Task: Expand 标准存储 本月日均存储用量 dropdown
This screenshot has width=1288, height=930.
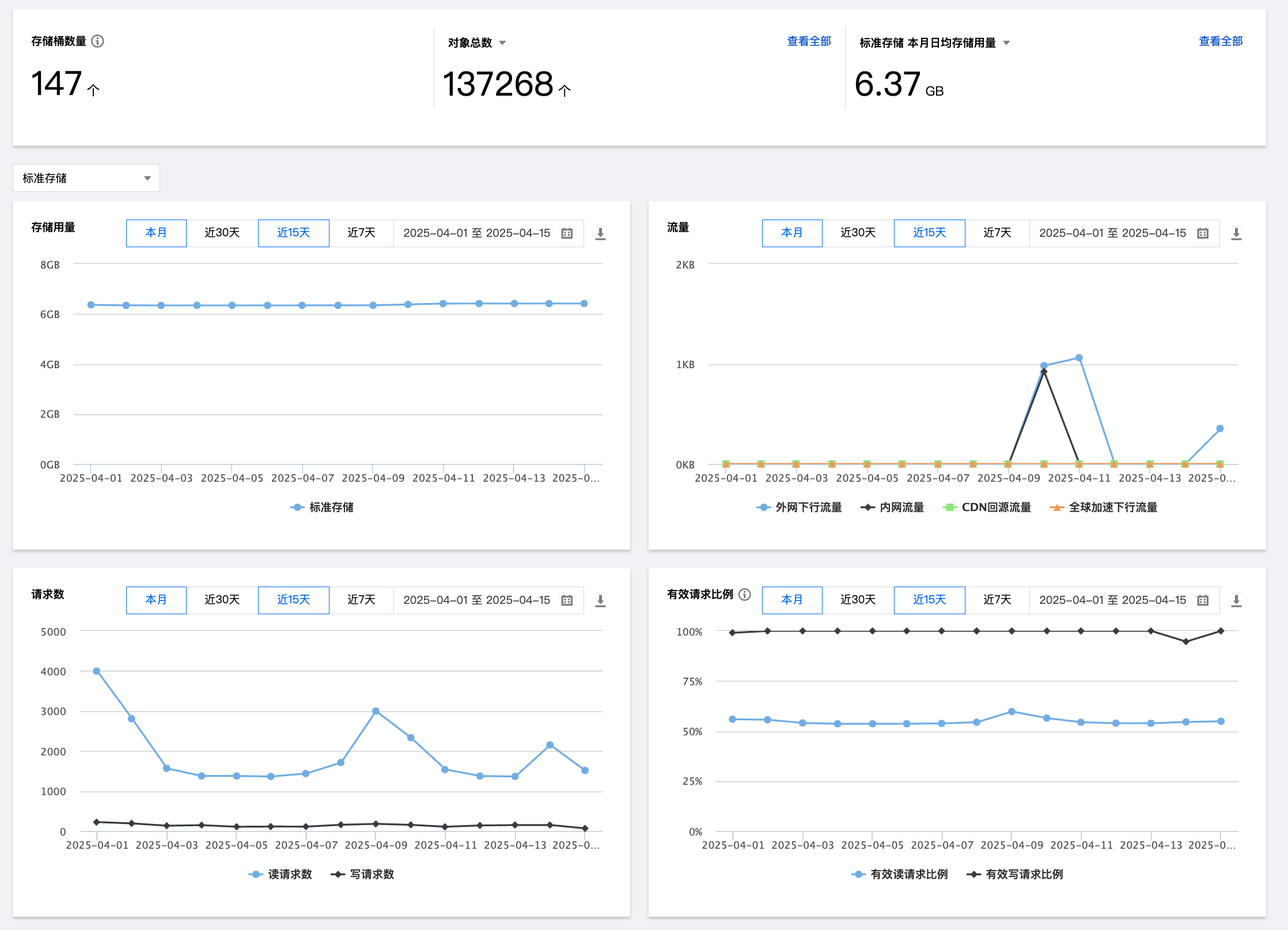Action: [1006, 43]
